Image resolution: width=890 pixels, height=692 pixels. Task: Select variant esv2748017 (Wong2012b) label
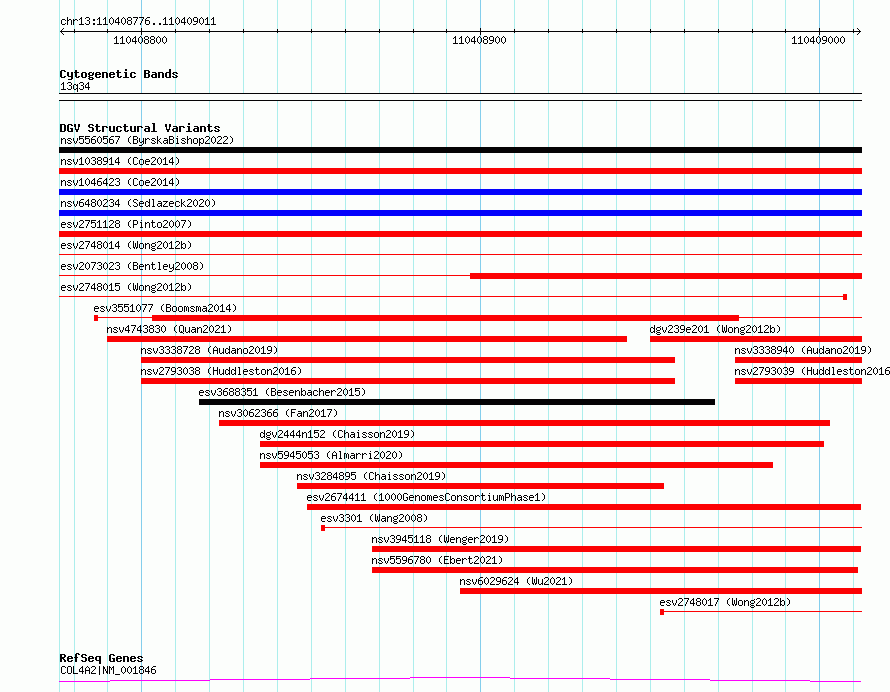(725, 602)
